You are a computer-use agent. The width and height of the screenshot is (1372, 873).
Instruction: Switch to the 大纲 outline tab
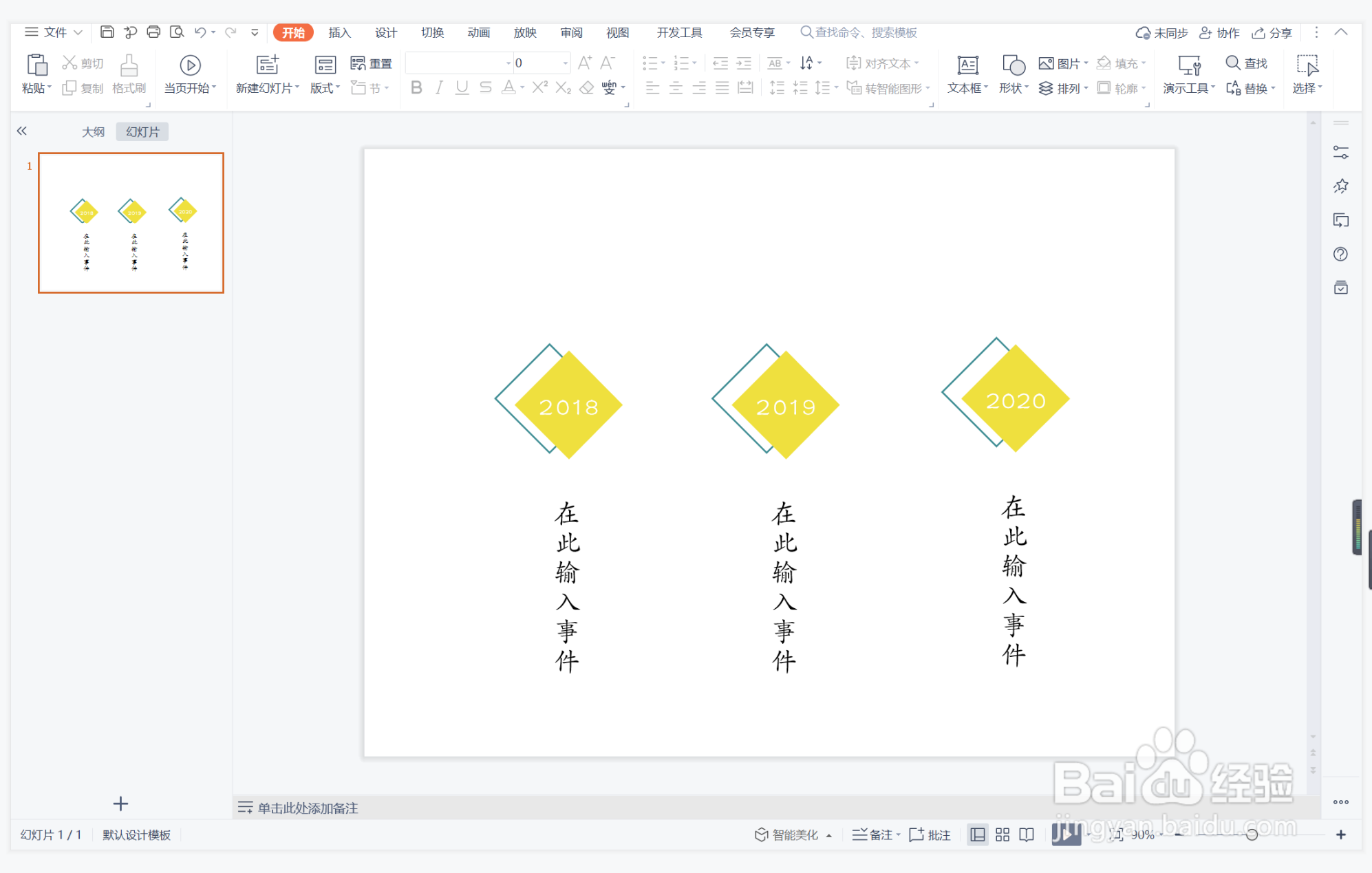(93, 131)
